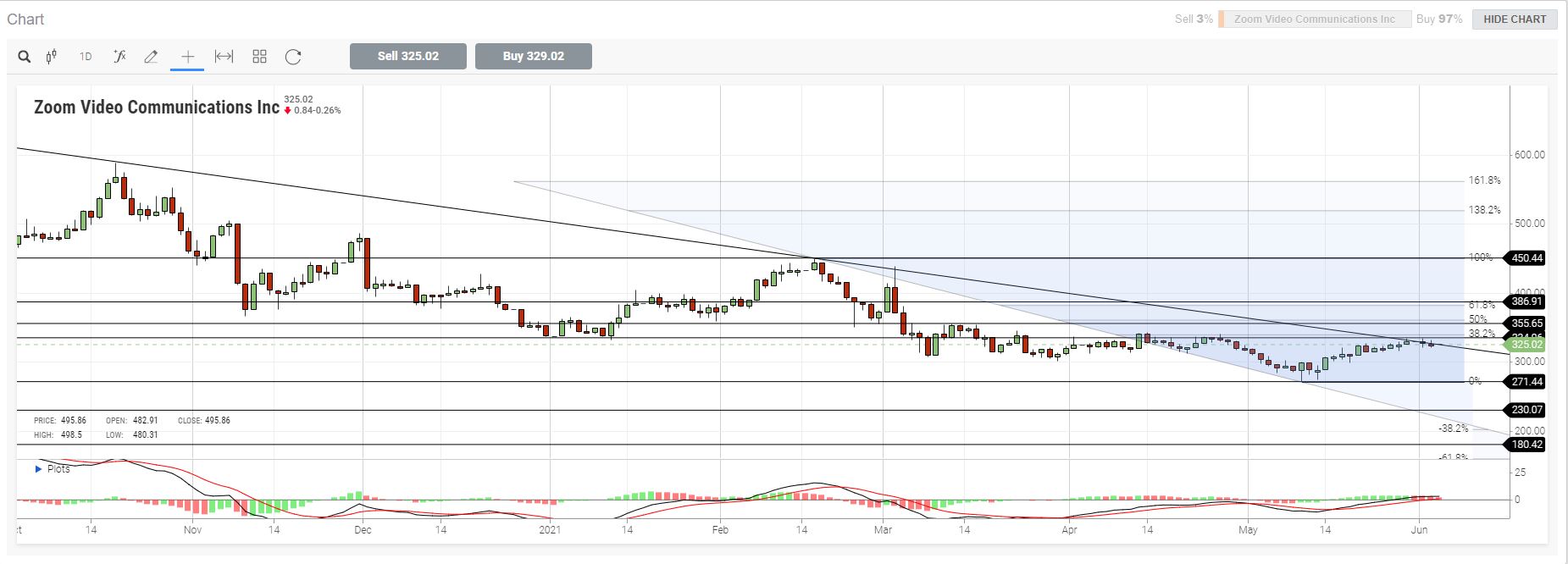Open the symbol search magnifier

coord(25,57)
